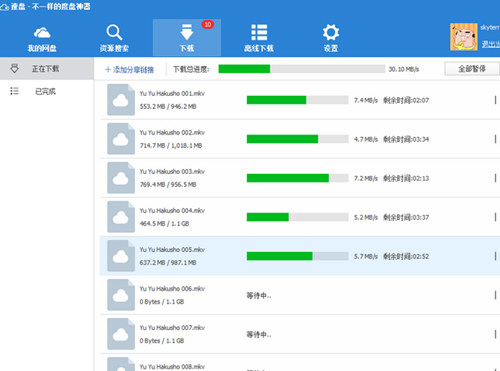The image size is (500, 371).
Task: Click the remaining time 02:13 text
Action: point(406,178)
